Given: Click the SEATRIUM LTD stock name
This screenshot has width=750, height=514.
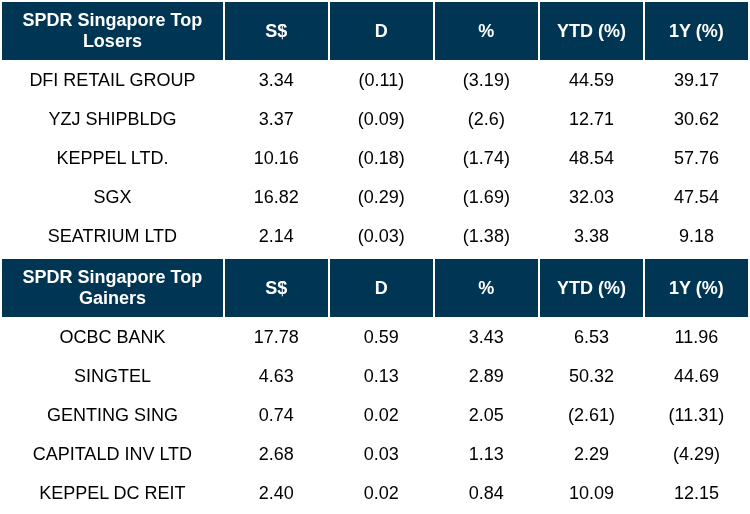Looking at the screenshot, I should tap(112, 236).
